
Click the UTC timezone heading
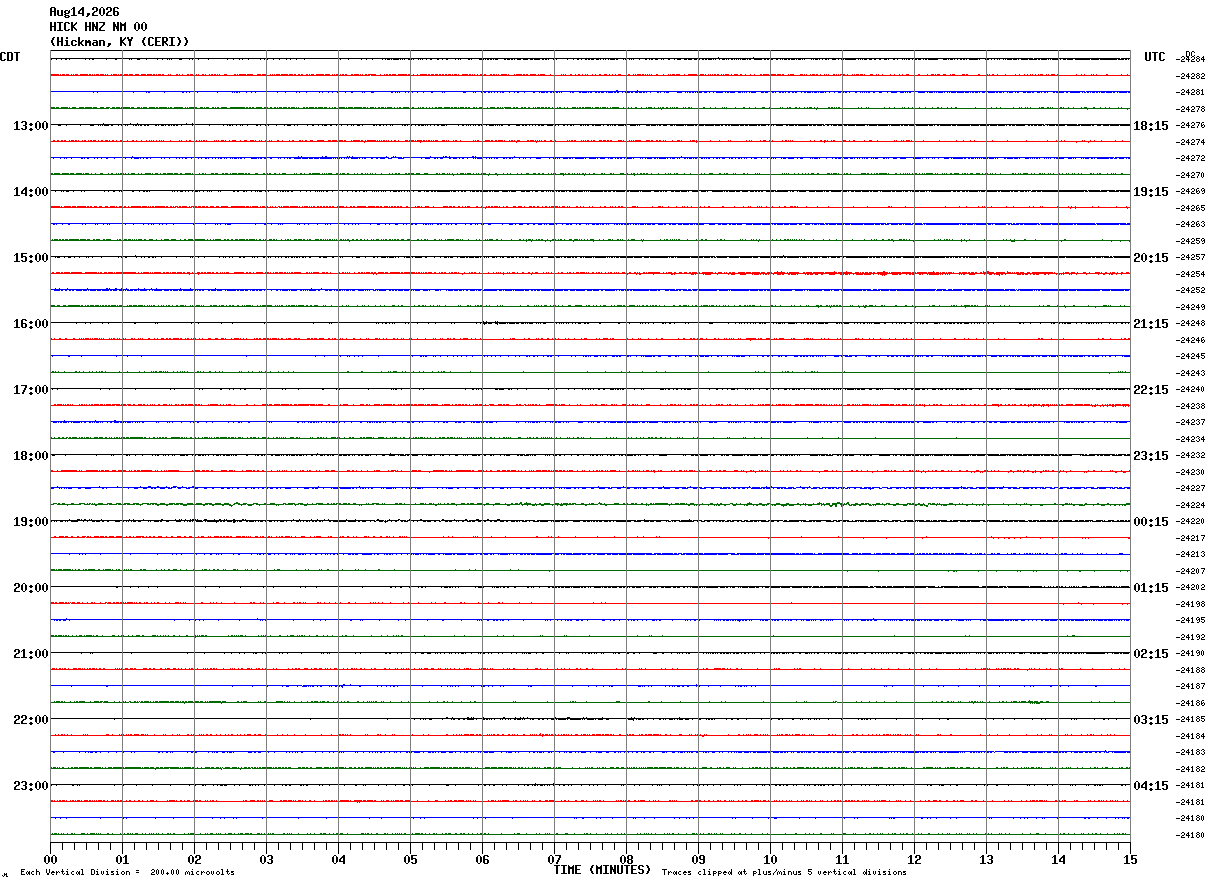pos(1155,57)
